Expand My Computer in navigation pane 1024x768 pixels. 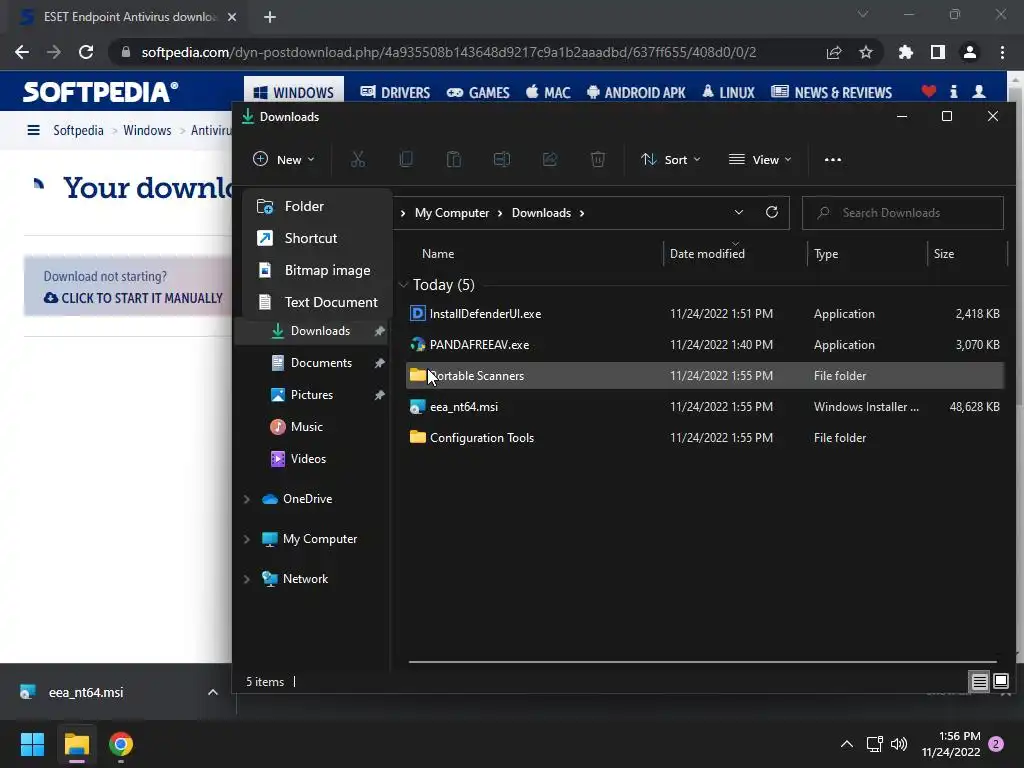coord(247,539)
